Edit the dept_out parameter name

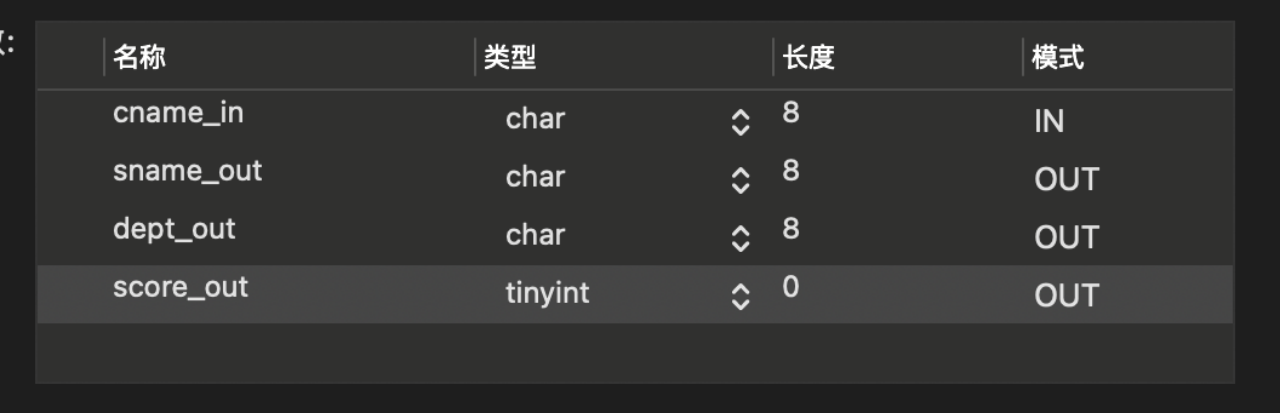click(174, 230)
